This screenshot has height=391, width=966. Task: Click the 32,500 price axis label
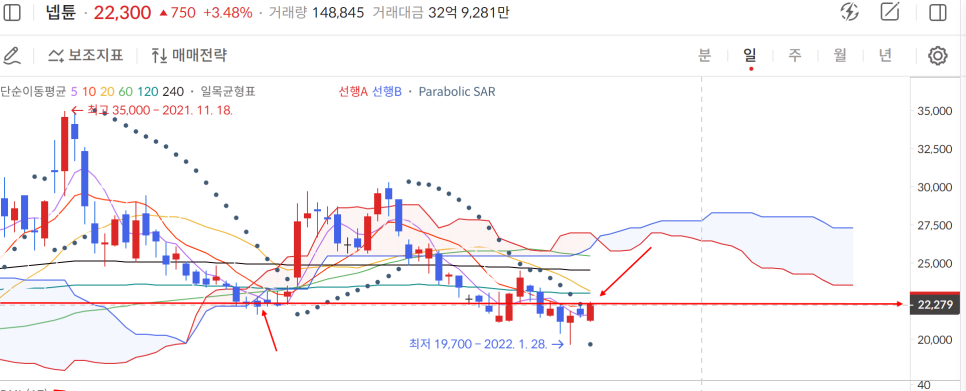point(935,150)
